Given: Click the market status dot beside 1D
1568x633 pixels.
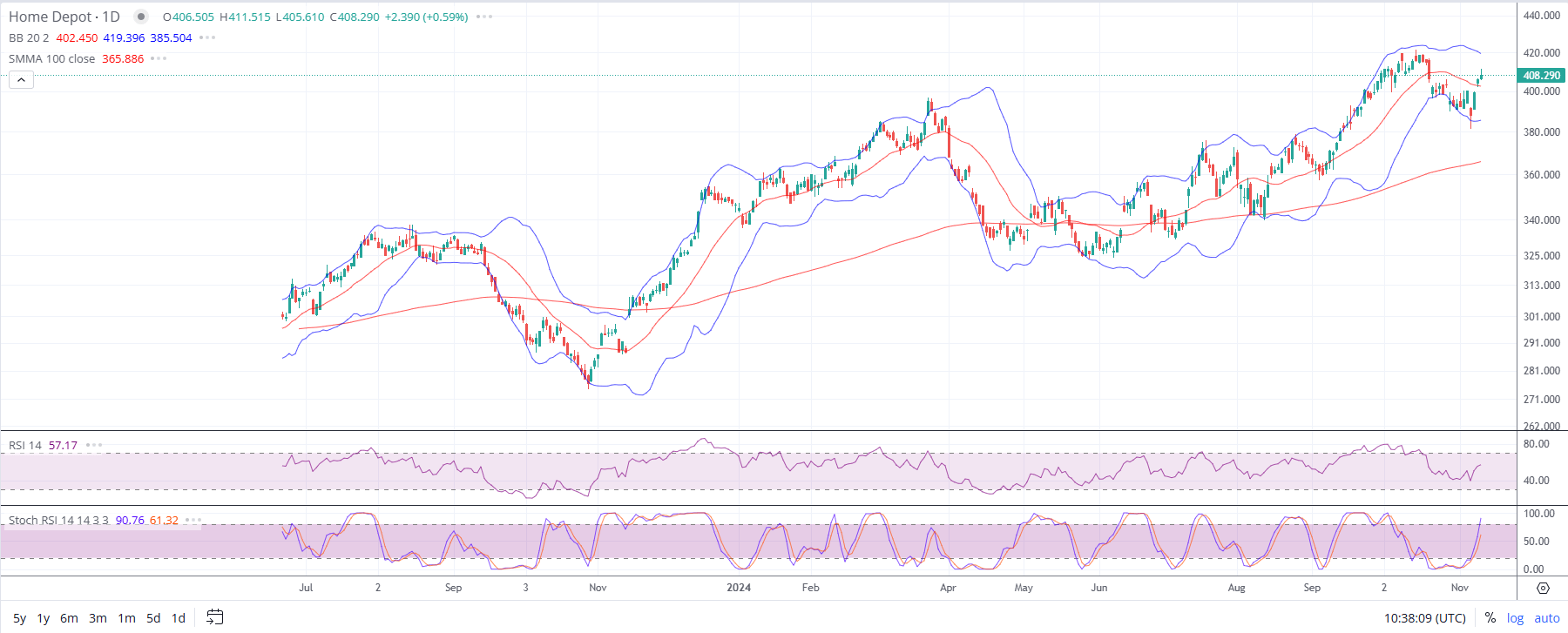Looking at the screenshot, I should point(141,17).
